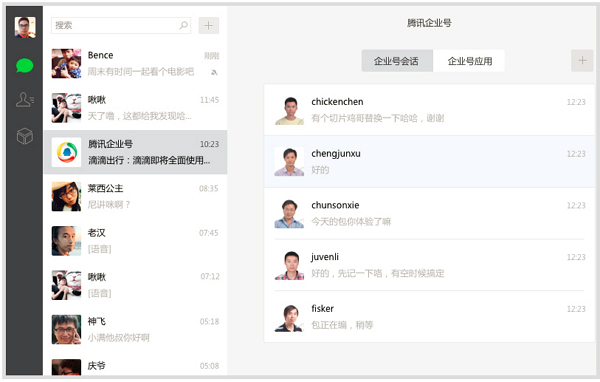Click 老汉's avatar picture
Viewport: 600px width, 382px height.
point(66,241)
